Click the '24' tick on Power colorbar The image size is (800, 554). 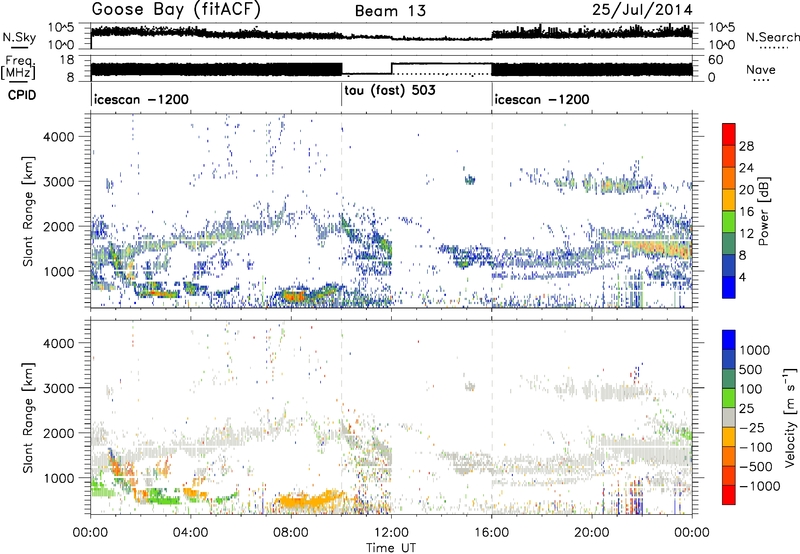click(746, 168)
